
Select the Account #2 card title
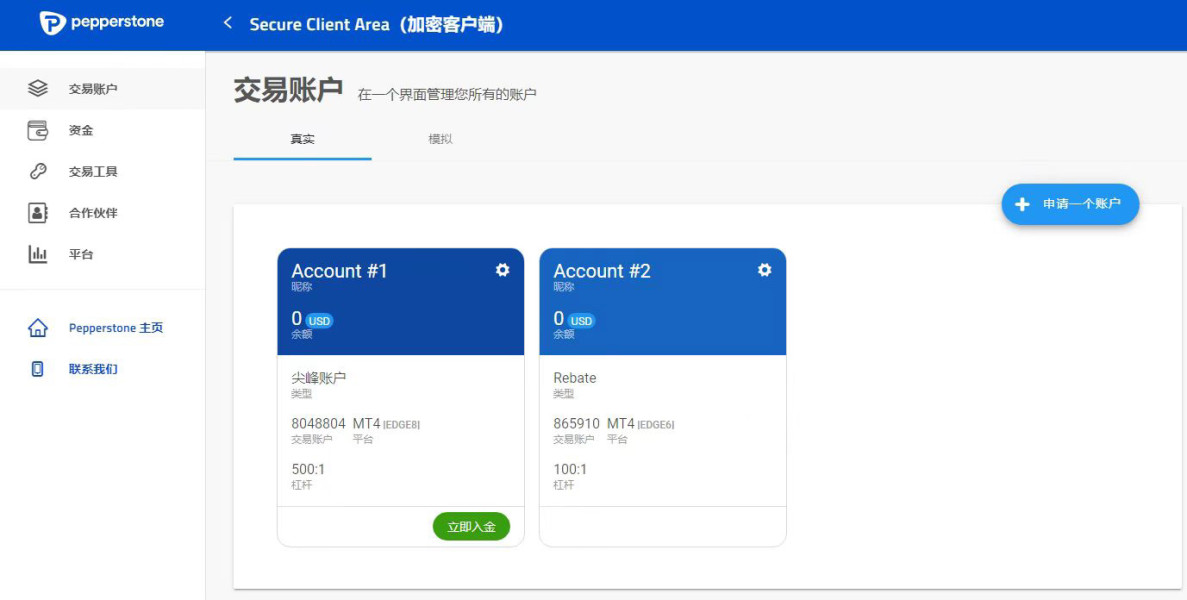pos(602,271)
